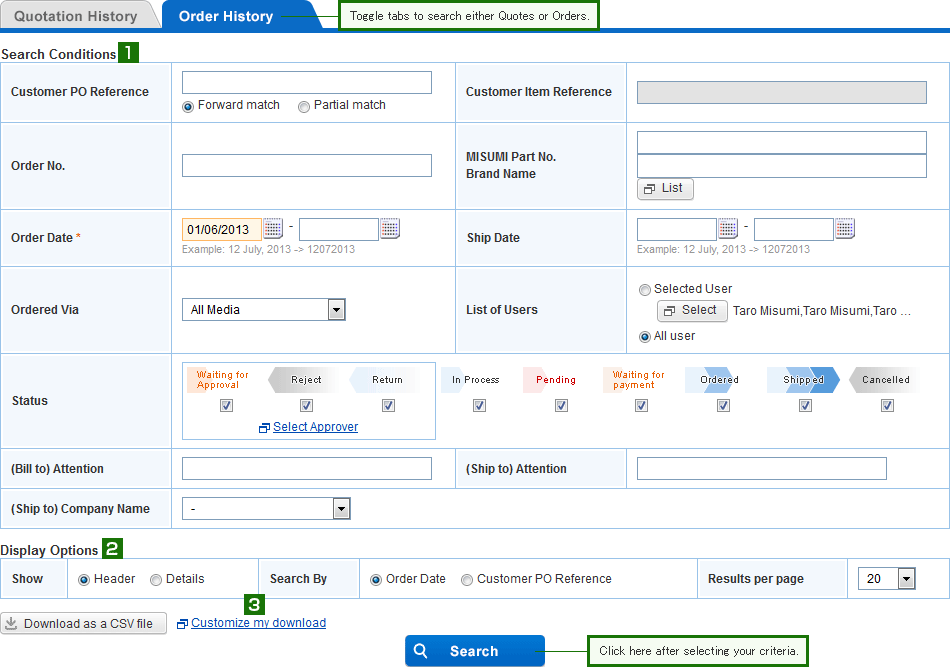Select the Partial match radio button
This screenshot has width=950, height=670.
point(304,106)
